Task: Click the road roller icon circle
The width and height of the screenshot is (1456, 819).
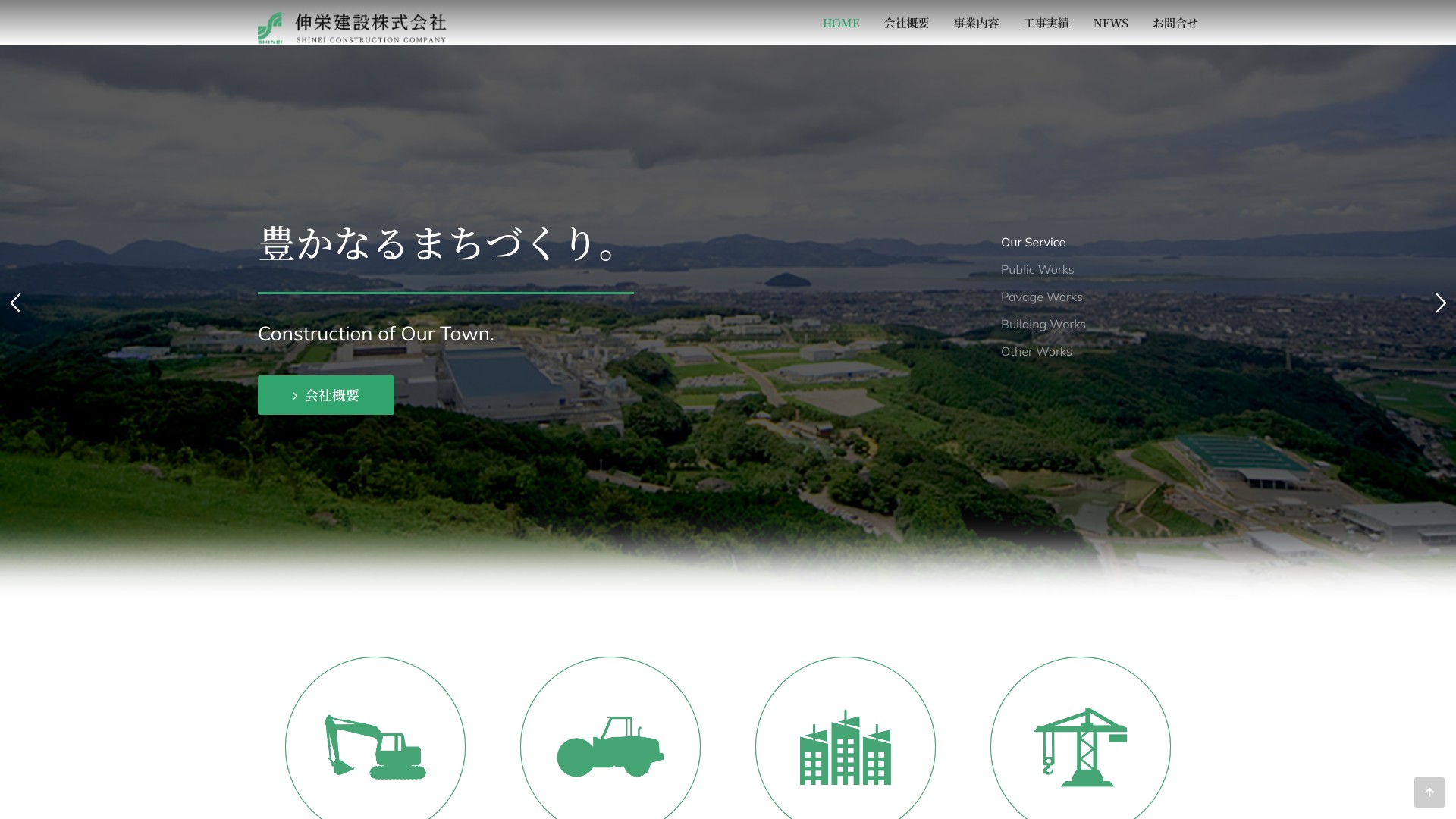Action: (610, 746)
